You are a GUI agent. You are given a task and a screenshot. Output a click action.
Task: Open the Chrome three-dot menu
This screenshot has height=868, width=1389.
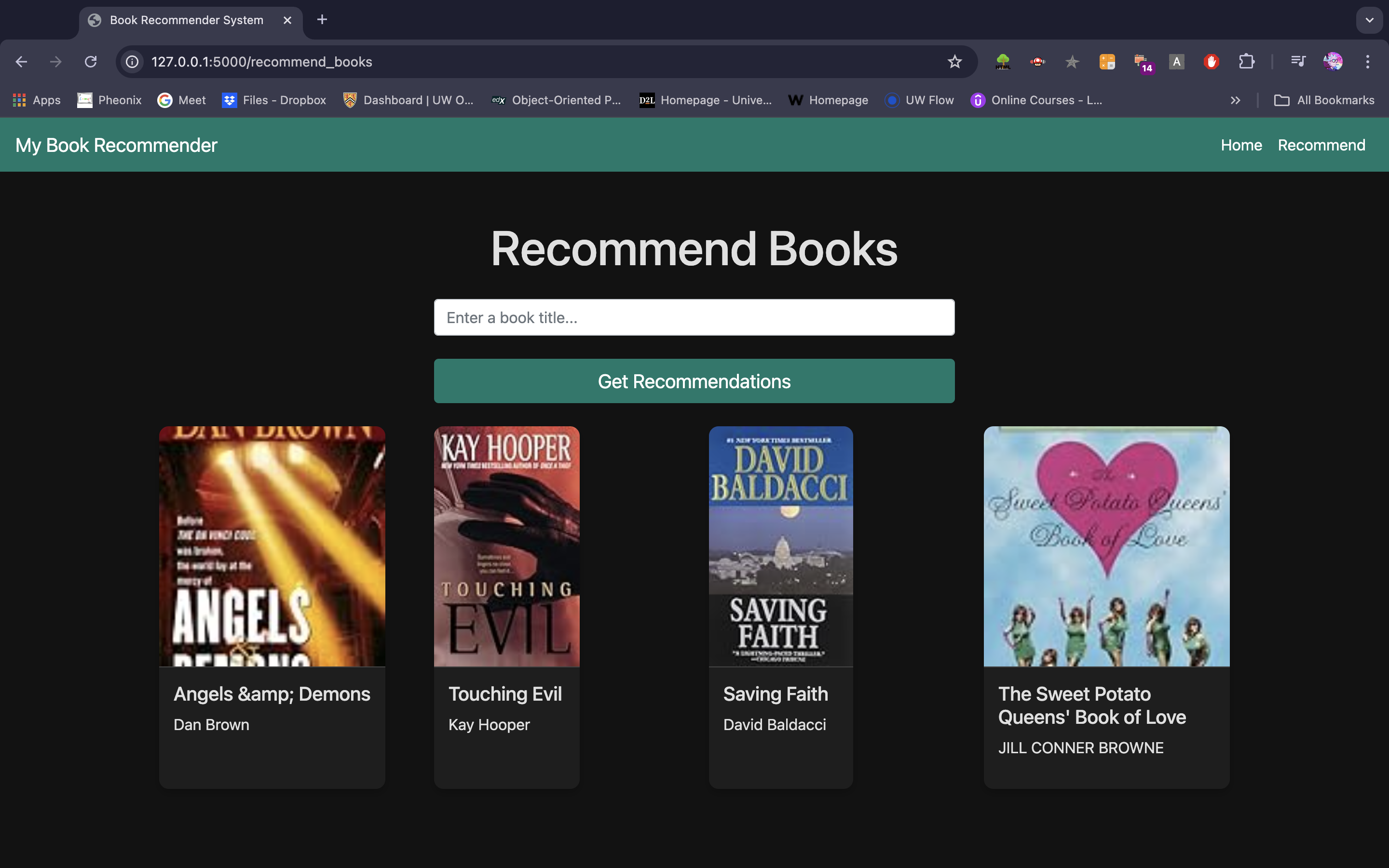(x=1368, y=61)
